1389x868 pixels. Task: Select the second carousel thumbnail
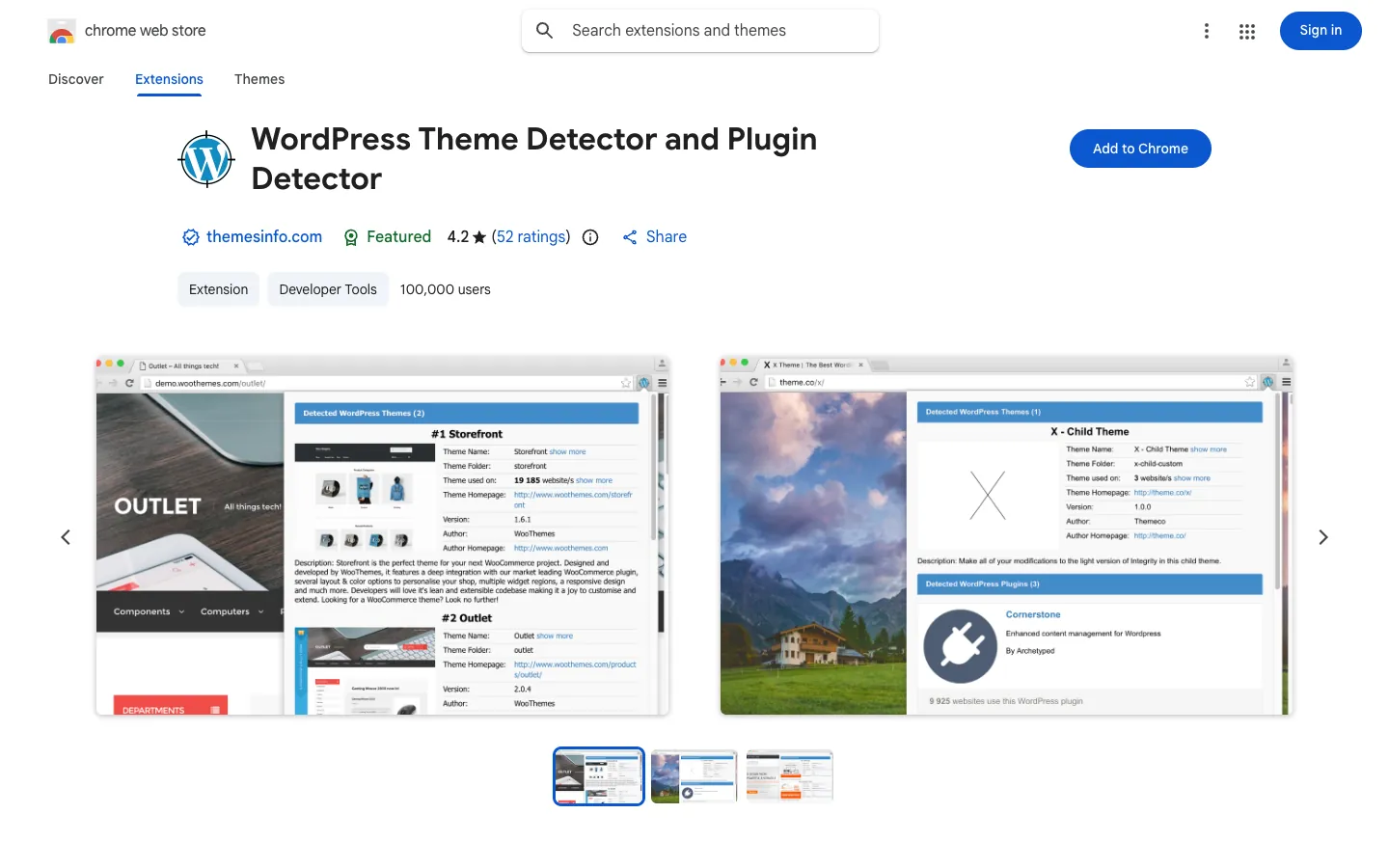[x=694, y=776]
